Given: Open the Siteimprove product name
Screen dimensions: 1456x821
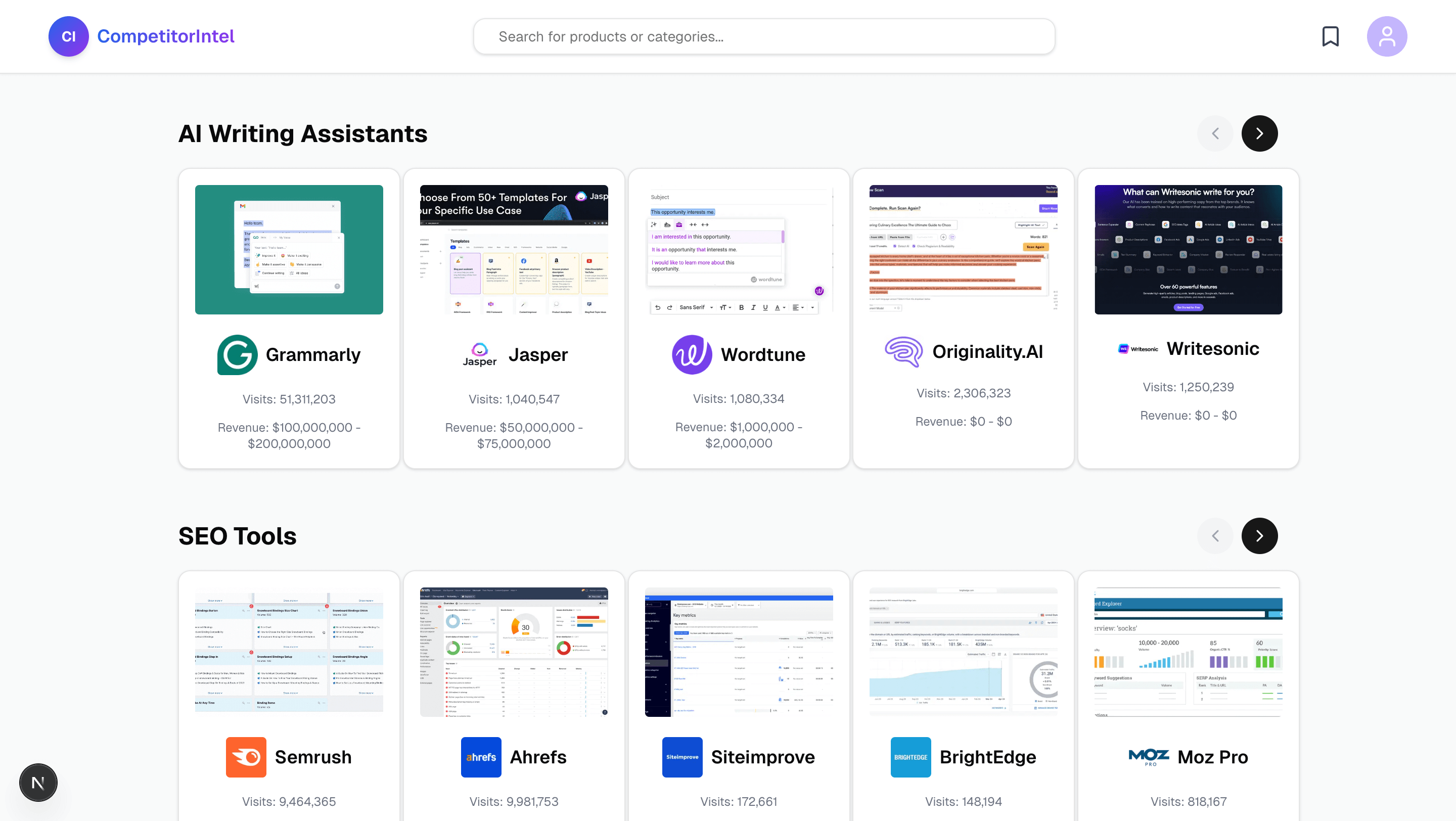Looking at the screenshot, I should pyautogui.click(x=763, y=757).
